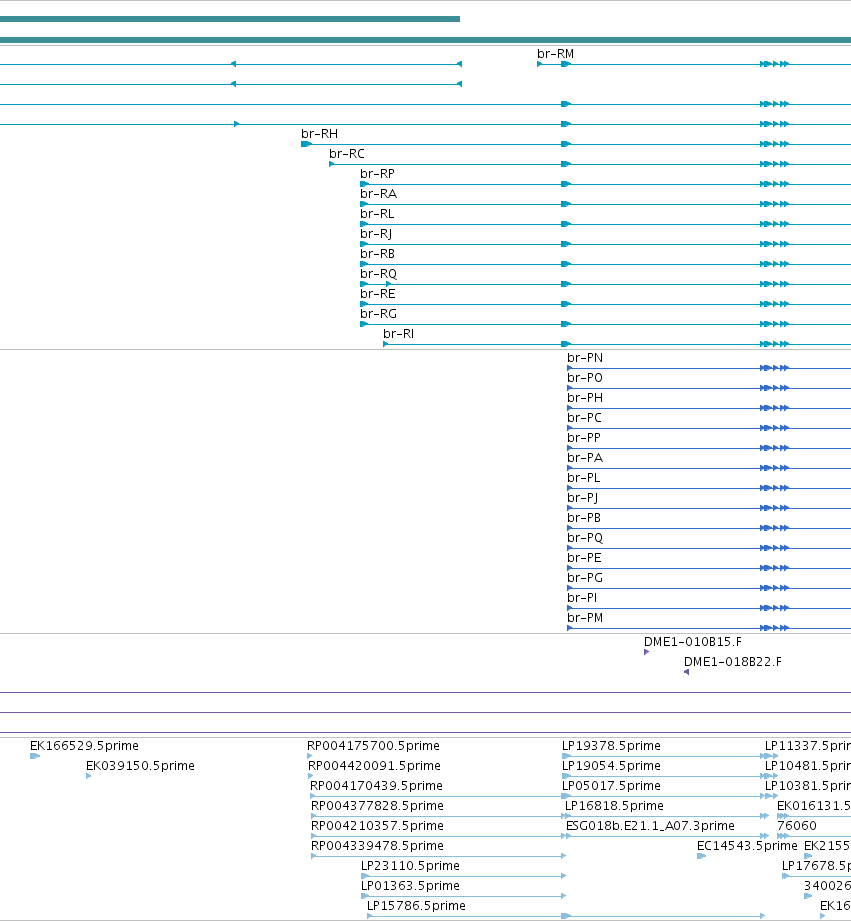The width and height of the screenshot is (851, 921).
Task: Select the LP16818.5prime EST label
Action: [614, 806]
